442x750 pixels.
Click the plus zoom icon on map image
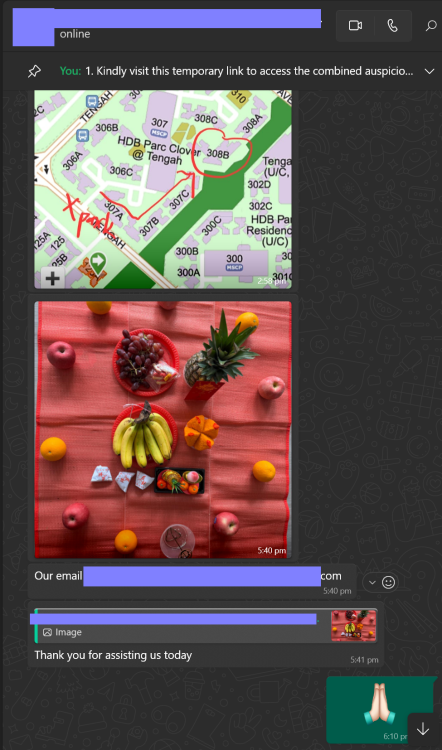[53, 278]
